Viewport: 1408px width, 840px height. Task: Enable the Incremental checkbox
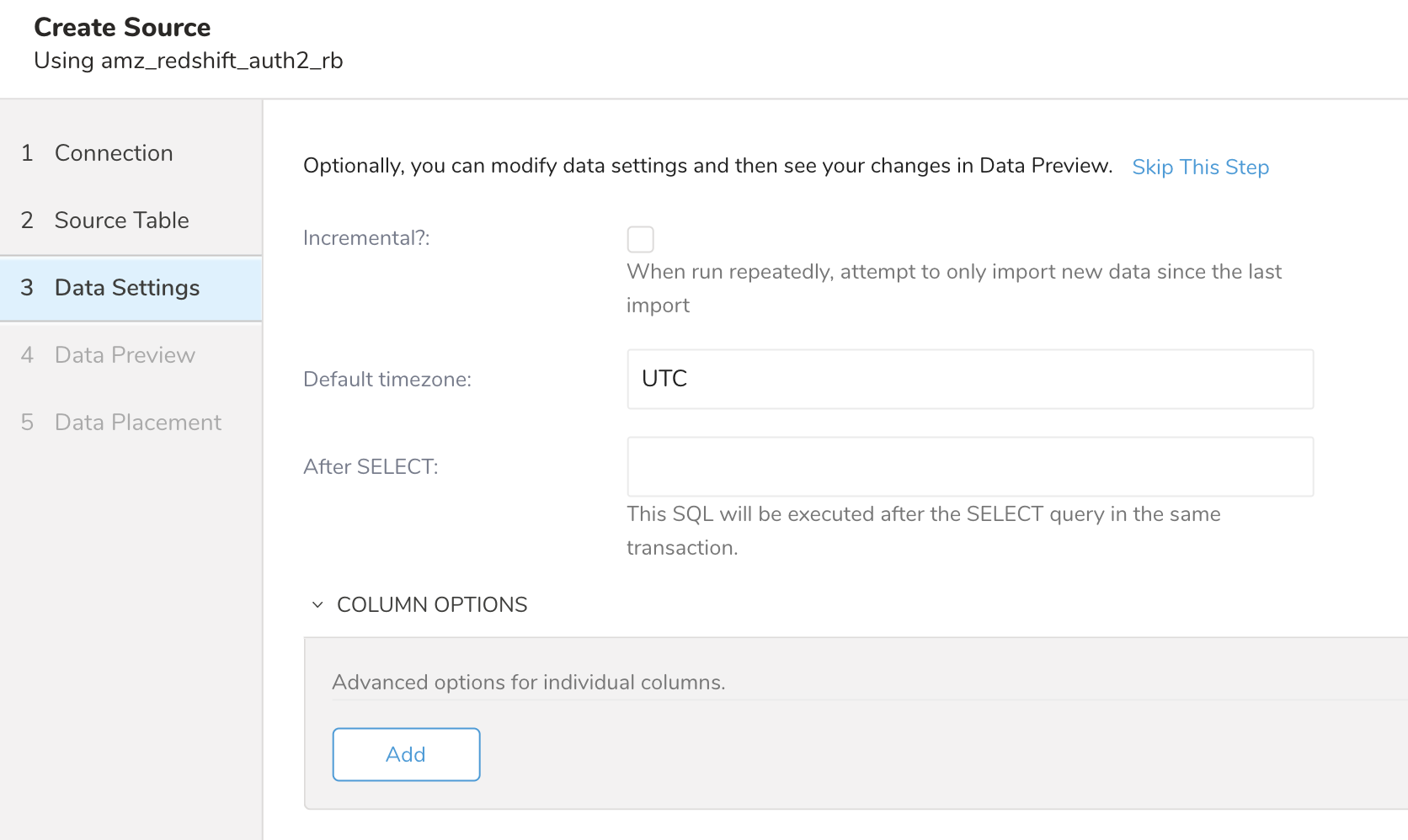click(x=640, y=239)
